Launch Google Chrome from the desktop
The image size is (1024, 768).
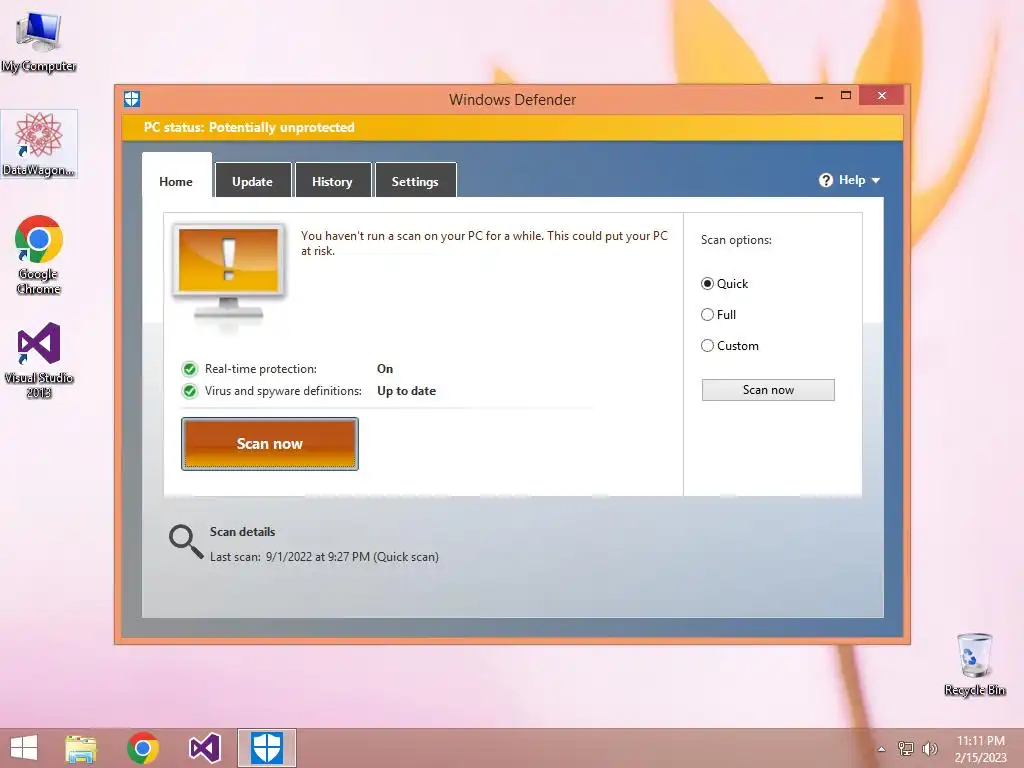click(39, 255)
